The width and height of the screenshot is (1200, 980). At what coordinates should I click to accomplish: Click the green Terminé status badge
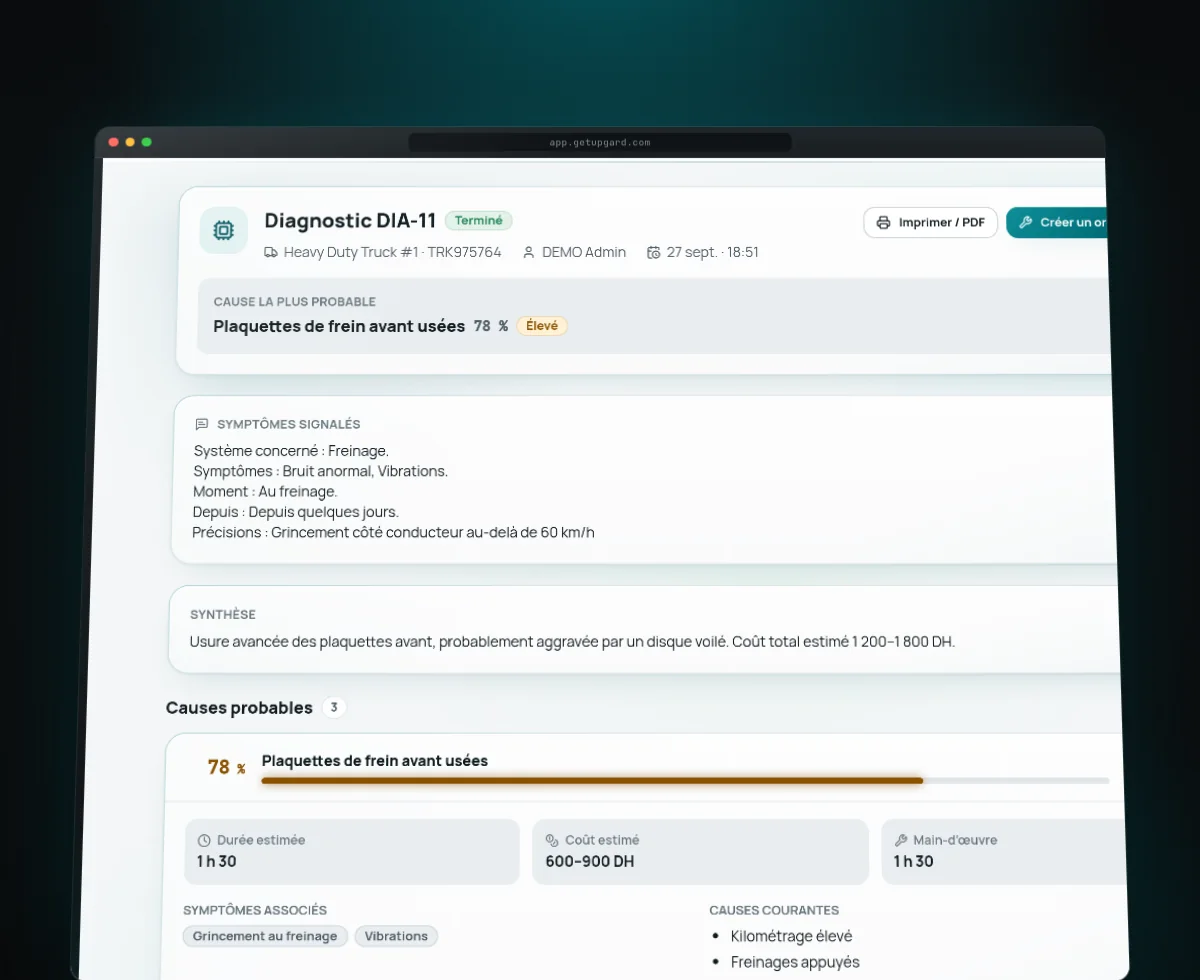click(479, 220)
